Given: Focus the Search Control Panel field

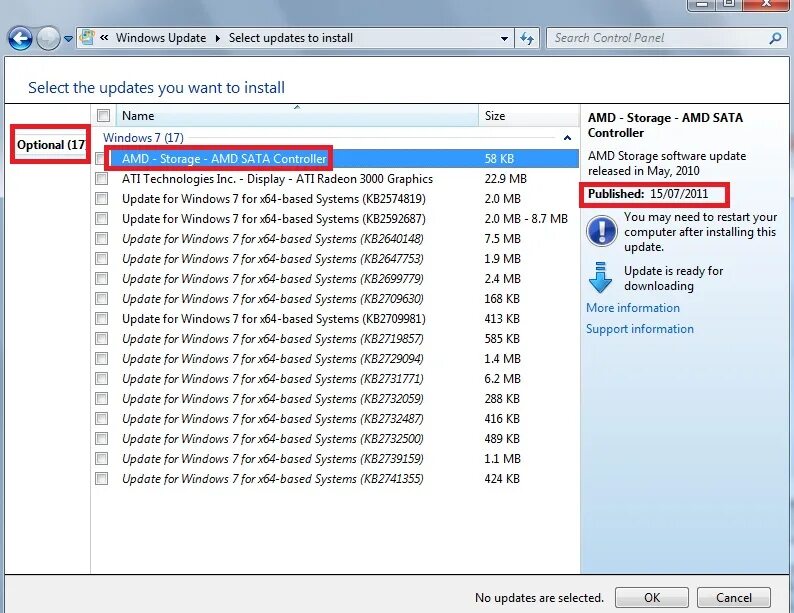Looking at the screenshot, I should tap(665, 38).
